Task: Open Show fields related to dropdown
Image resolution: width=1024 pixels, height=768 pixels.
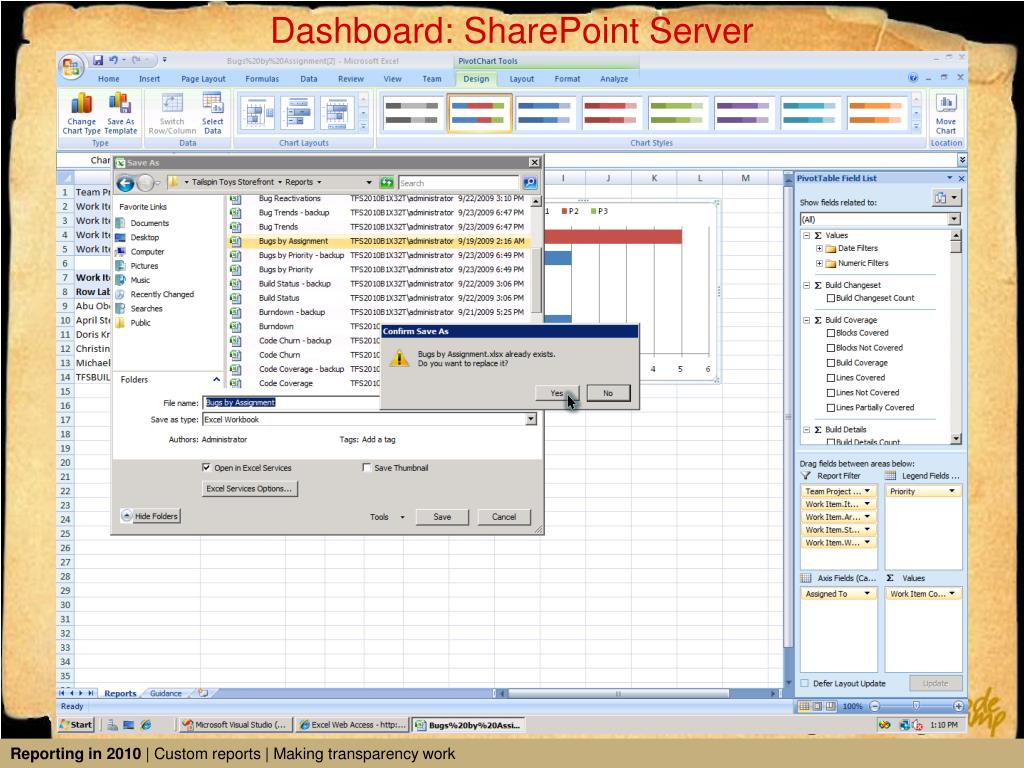Action: pos(954,219)
